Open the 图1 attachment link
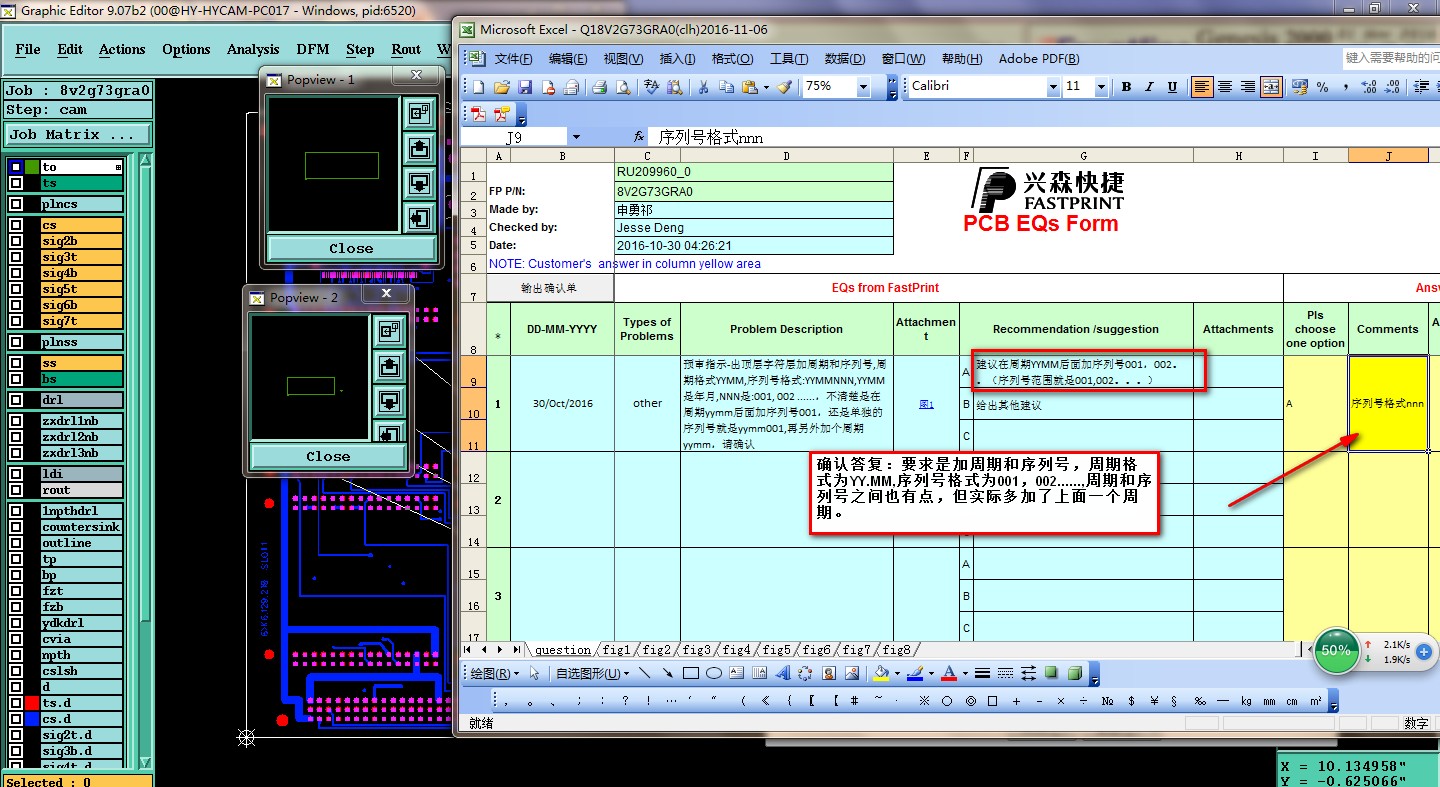Viewport: 1440px width, 787px height. [x=926, y=404]
